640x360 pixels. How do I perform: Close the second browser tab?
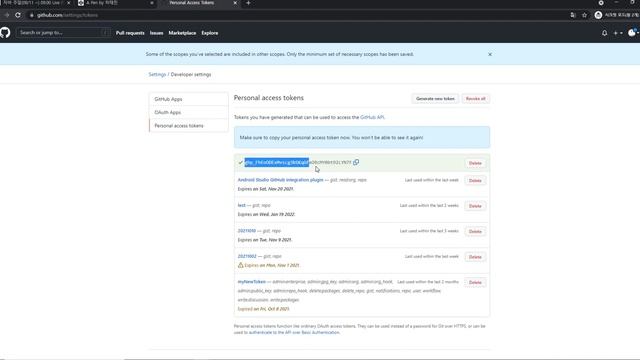coord(152,3)
